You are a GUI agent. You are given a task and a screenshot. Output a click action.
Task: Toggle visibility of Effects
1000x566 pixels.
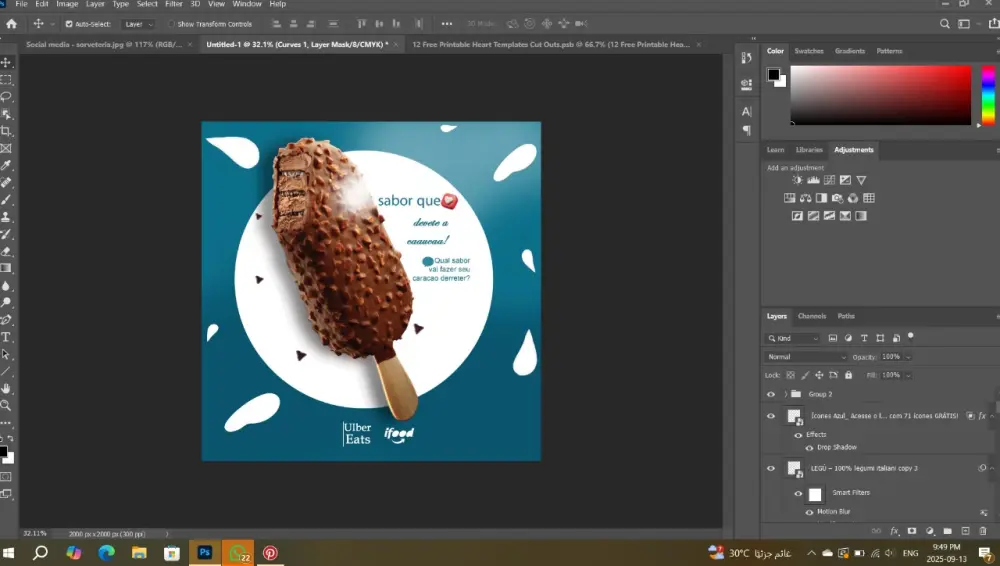(x=798, y=435)
